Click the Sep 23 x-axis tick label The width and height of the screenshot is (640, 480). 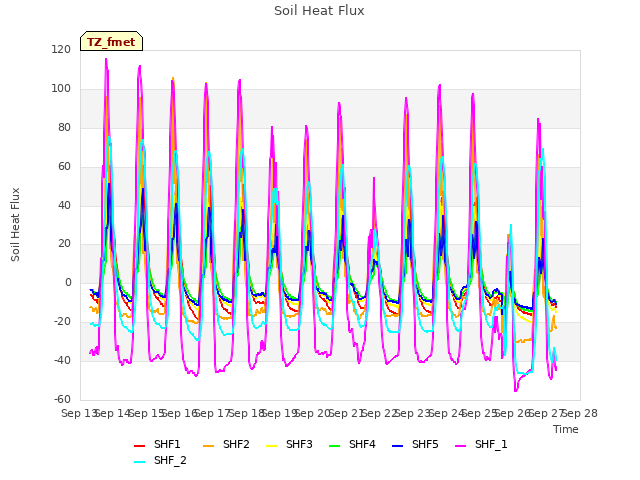(x=413, y=413)
